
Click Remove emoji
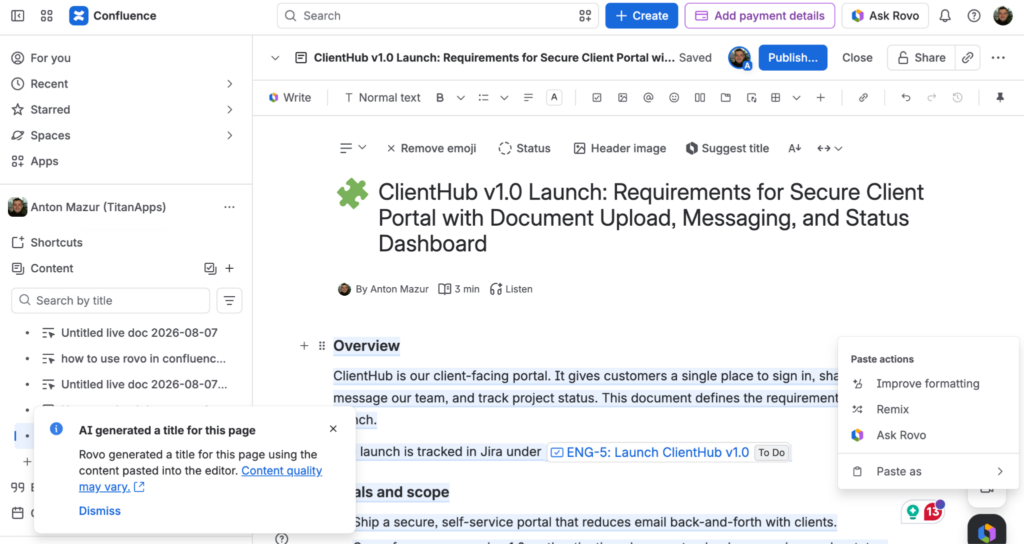click(x=431, y=148)
